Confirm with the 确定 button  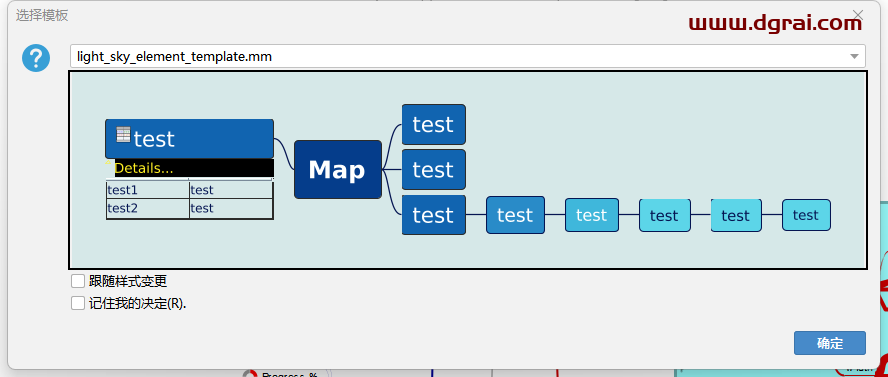pyautogui.click(x=830, y=343)
